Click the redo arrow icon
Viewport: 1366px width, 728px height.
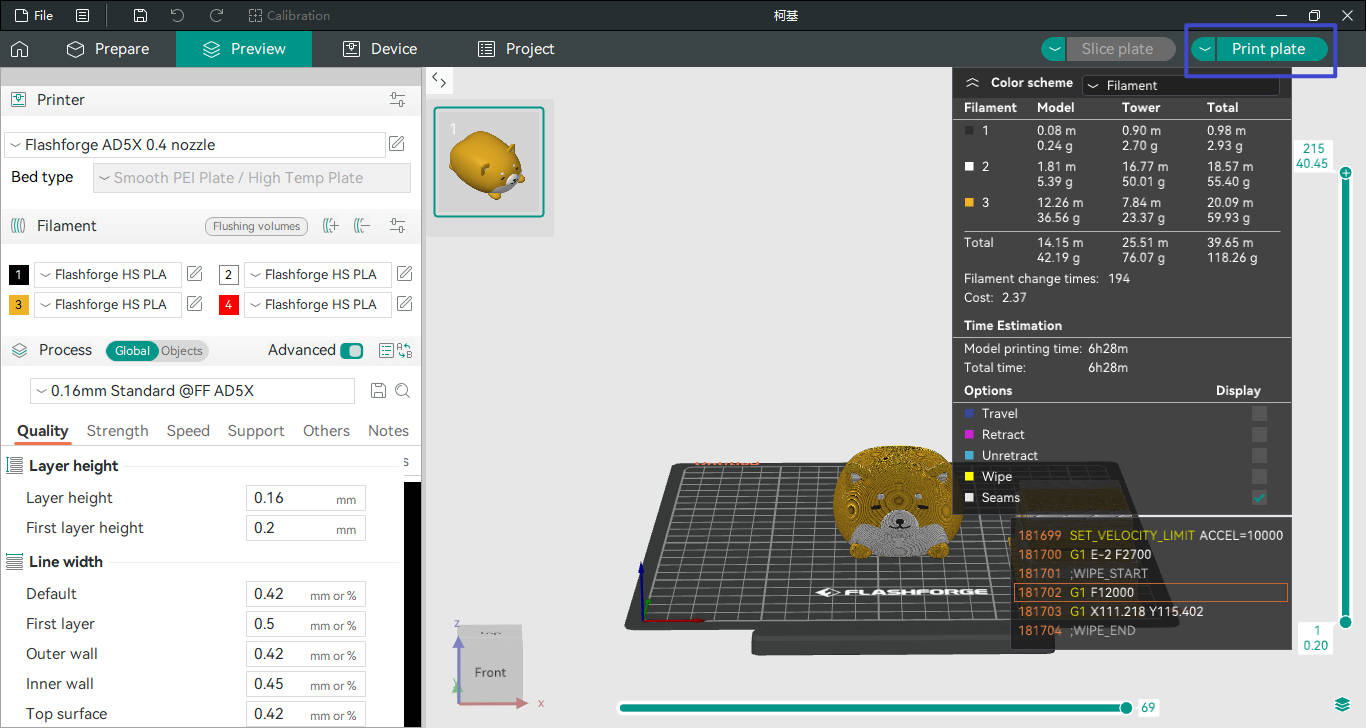point(216,15)
